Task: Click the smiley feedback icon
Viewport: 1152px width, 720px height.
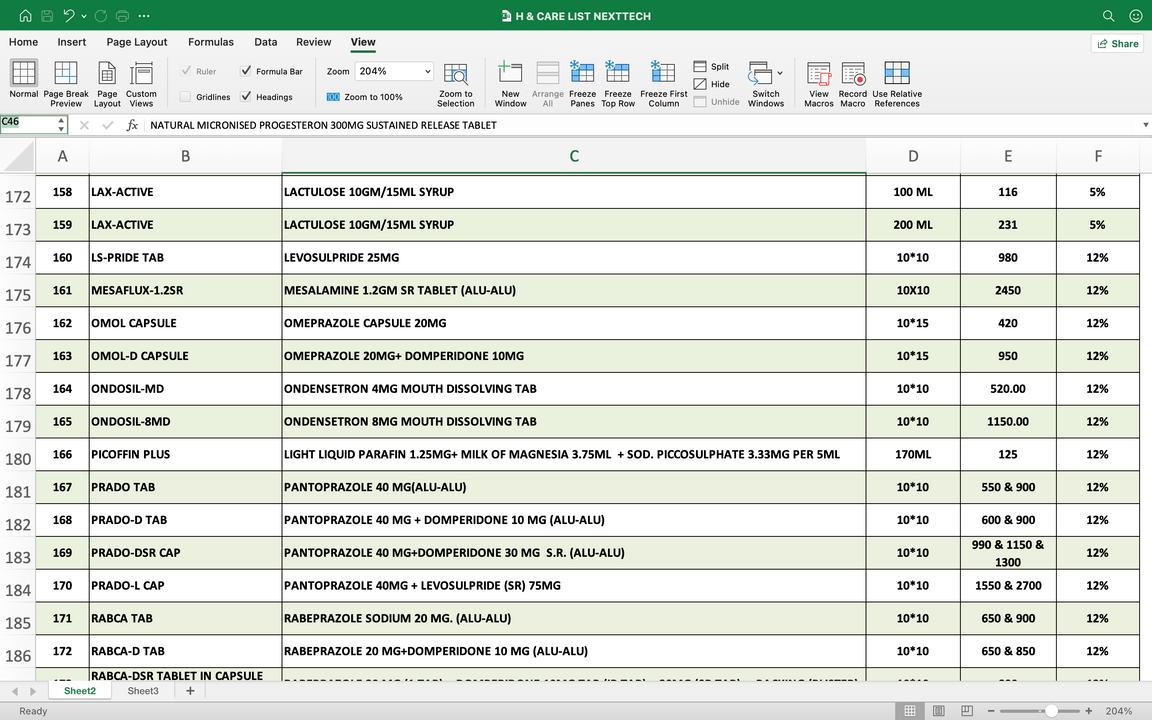Action: (1135, 15)
